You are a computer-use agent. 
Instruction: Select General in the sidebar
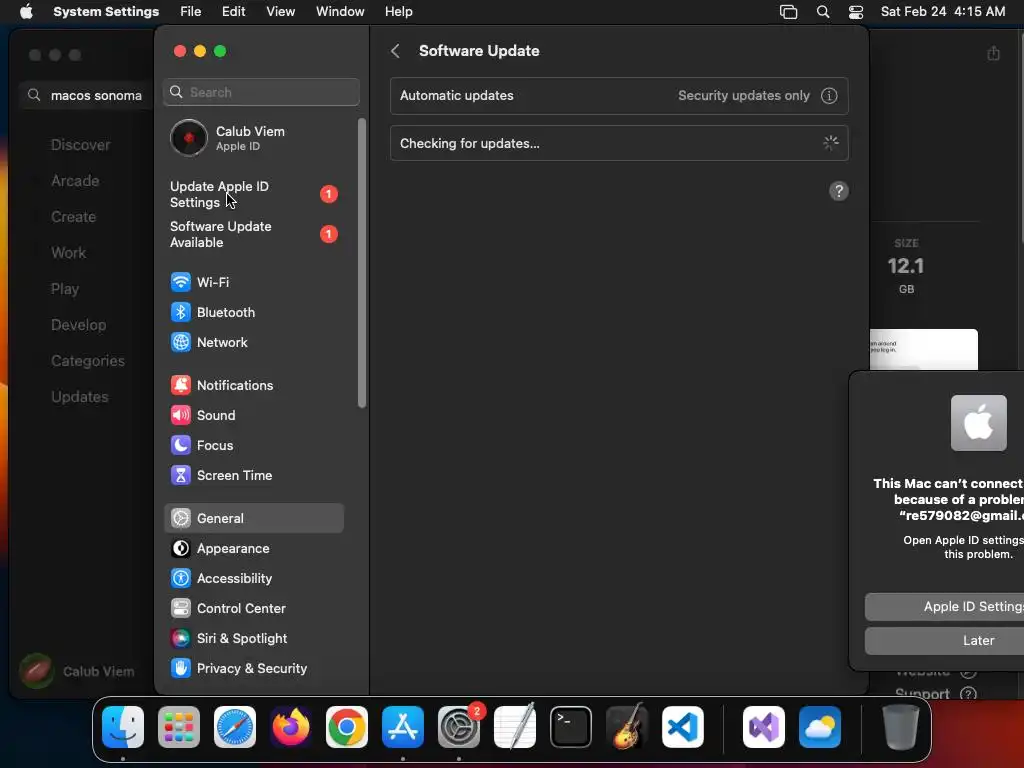[253, 519]
